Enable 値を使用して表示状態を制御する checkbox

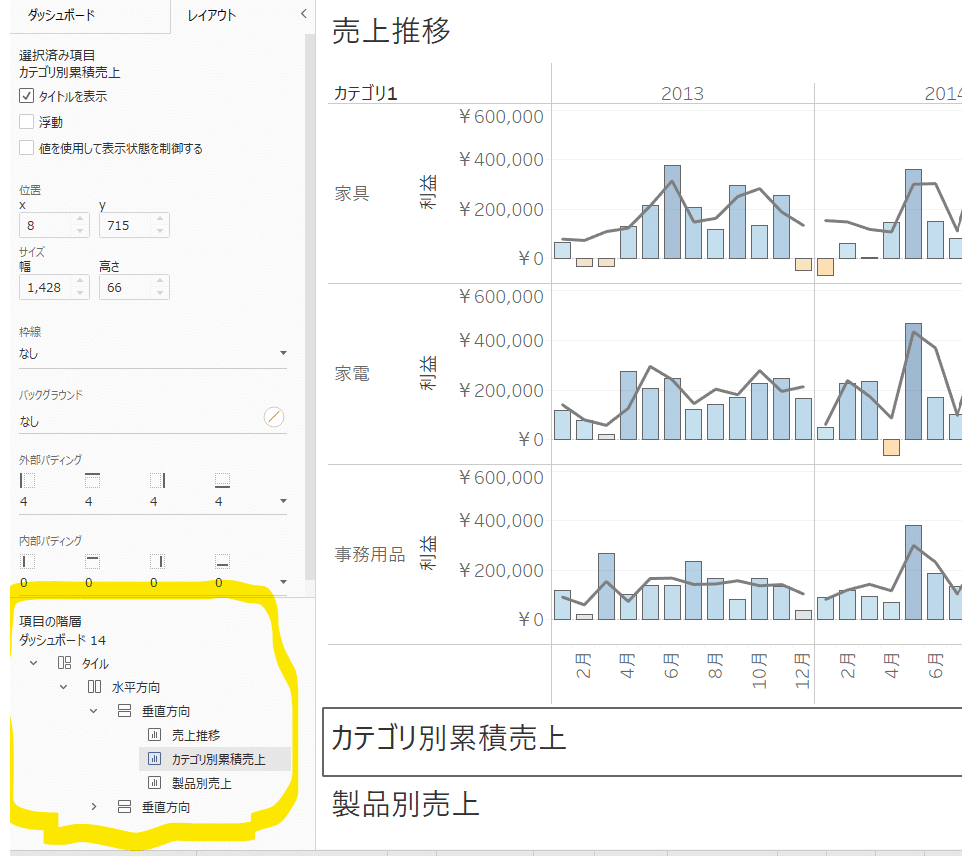coord(26,148)
